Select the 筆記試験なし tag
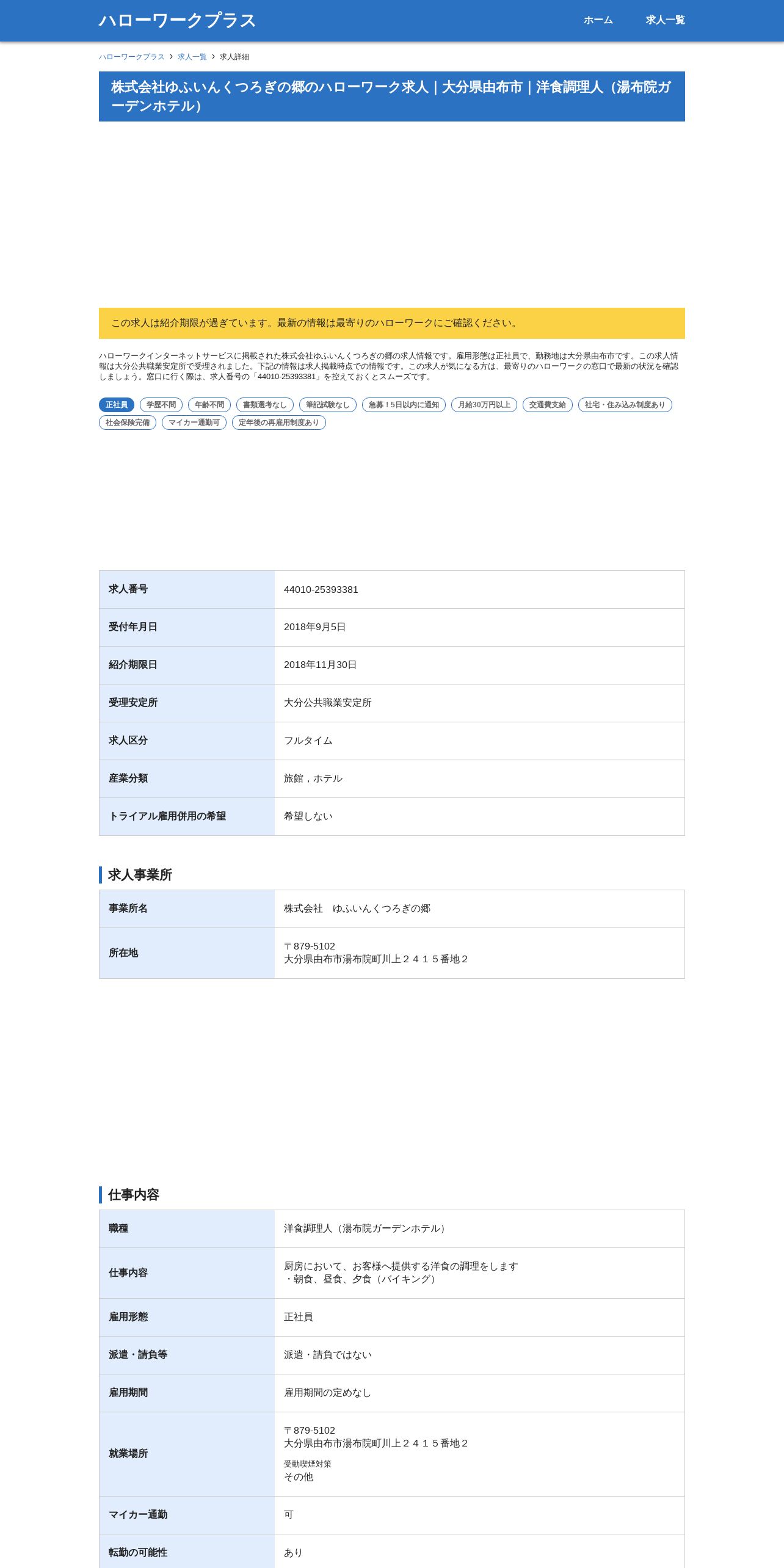The height and width of the screenshot is (1568, 784). pos(328,405)
